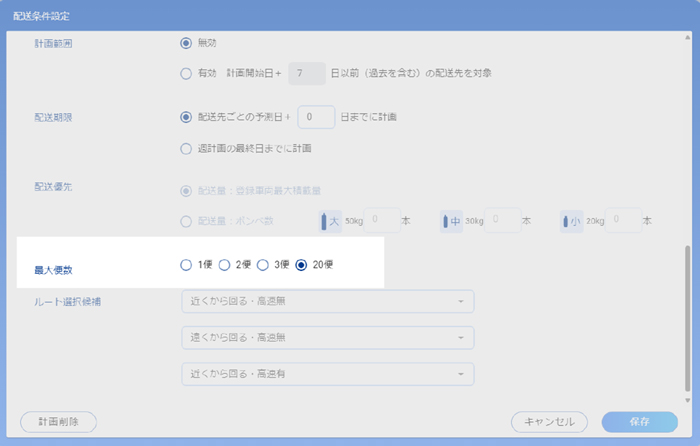Click the 小 20kg cylinder count field
Viewport: 700px width, 446px height.
623,220
